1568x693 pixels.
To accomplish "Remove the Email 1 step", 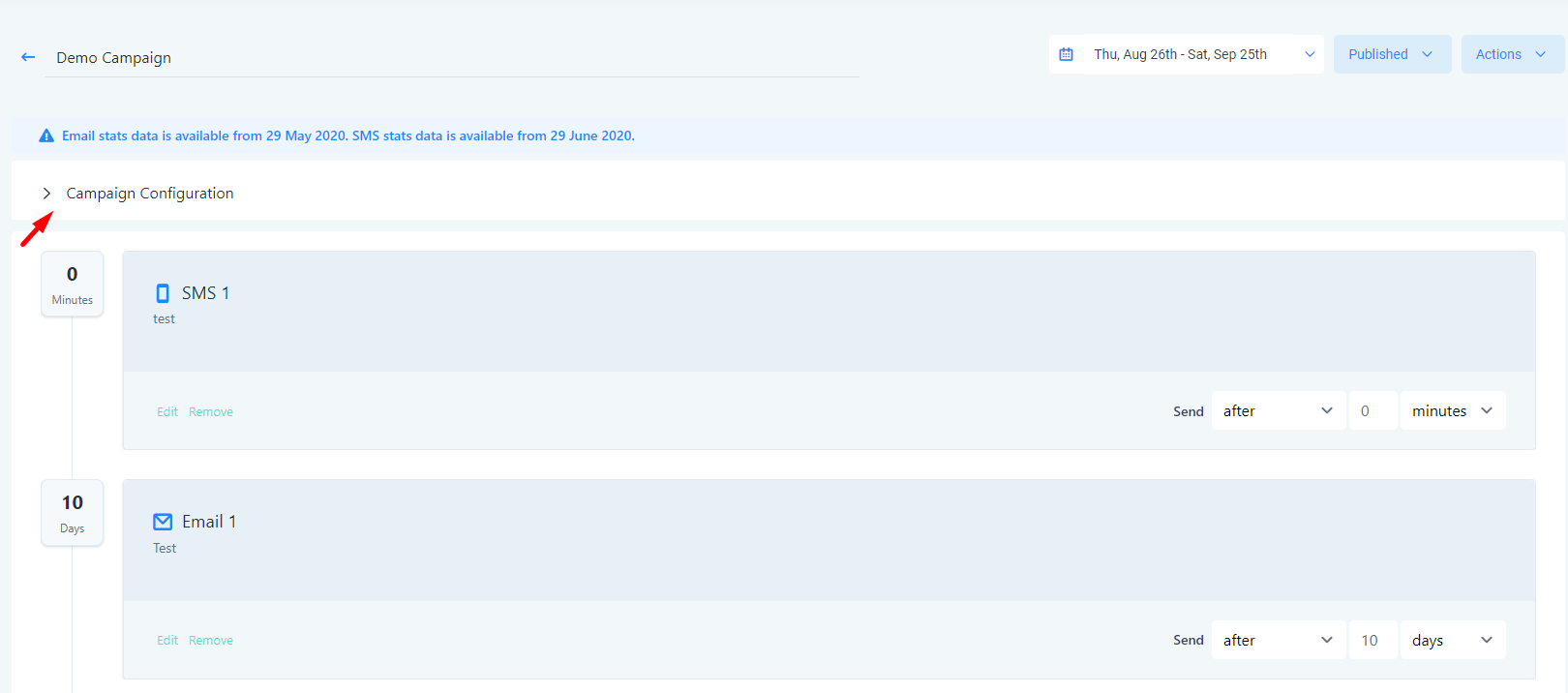I will (211, 641).
